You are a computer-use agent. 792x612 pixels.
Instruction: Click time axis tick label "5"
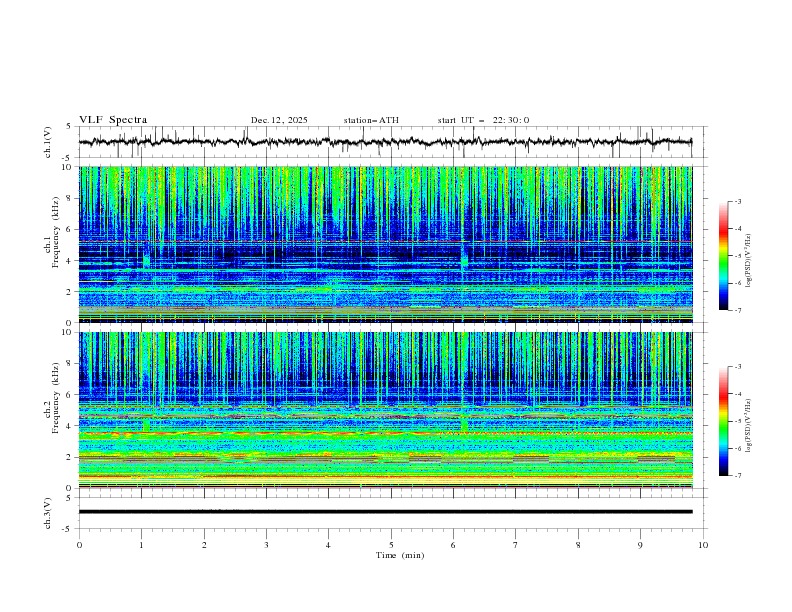391,545
